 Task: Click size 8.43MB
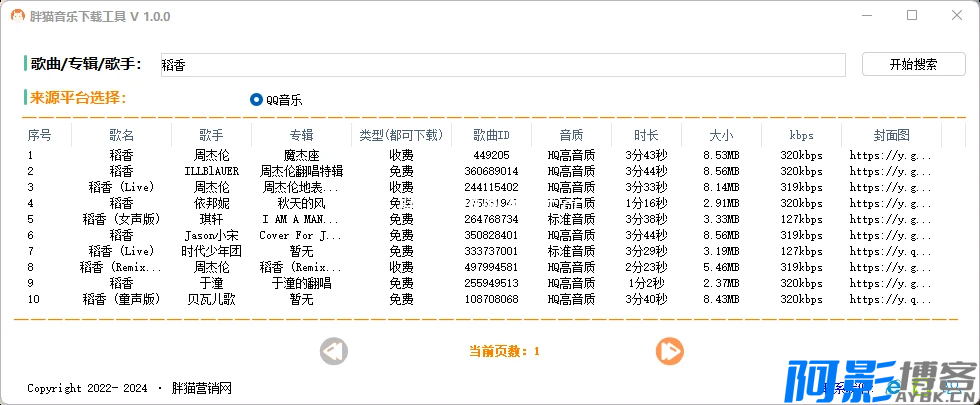[x=721, y=299]
